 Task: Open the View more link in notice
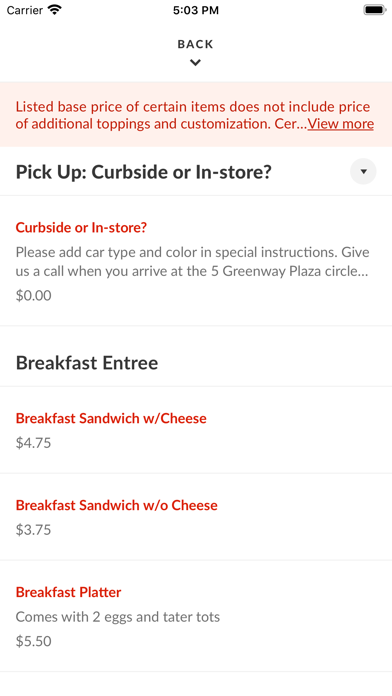[x=341, y=124]
